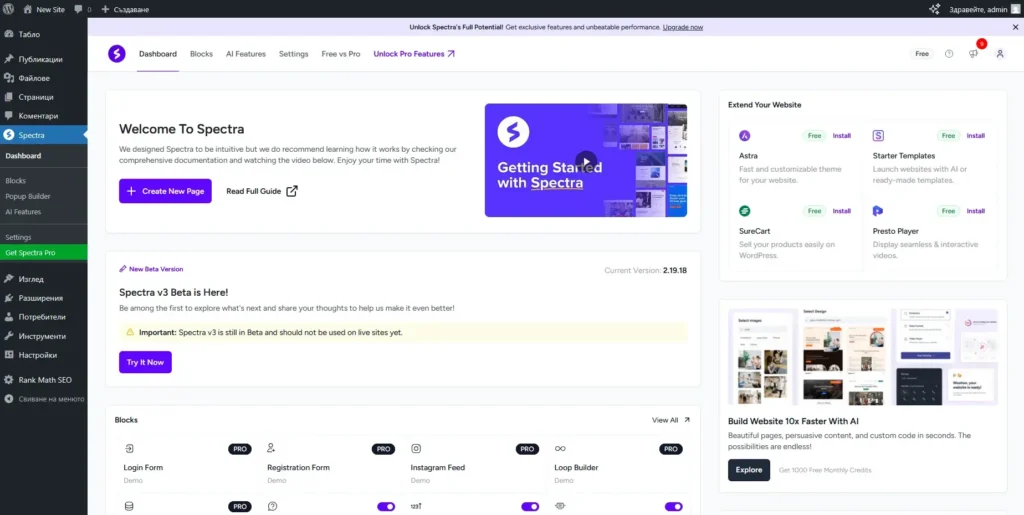This screenshot has height=515, width=1024.
Task: Open the Free vs Pro tab
Action: (341, 54)
